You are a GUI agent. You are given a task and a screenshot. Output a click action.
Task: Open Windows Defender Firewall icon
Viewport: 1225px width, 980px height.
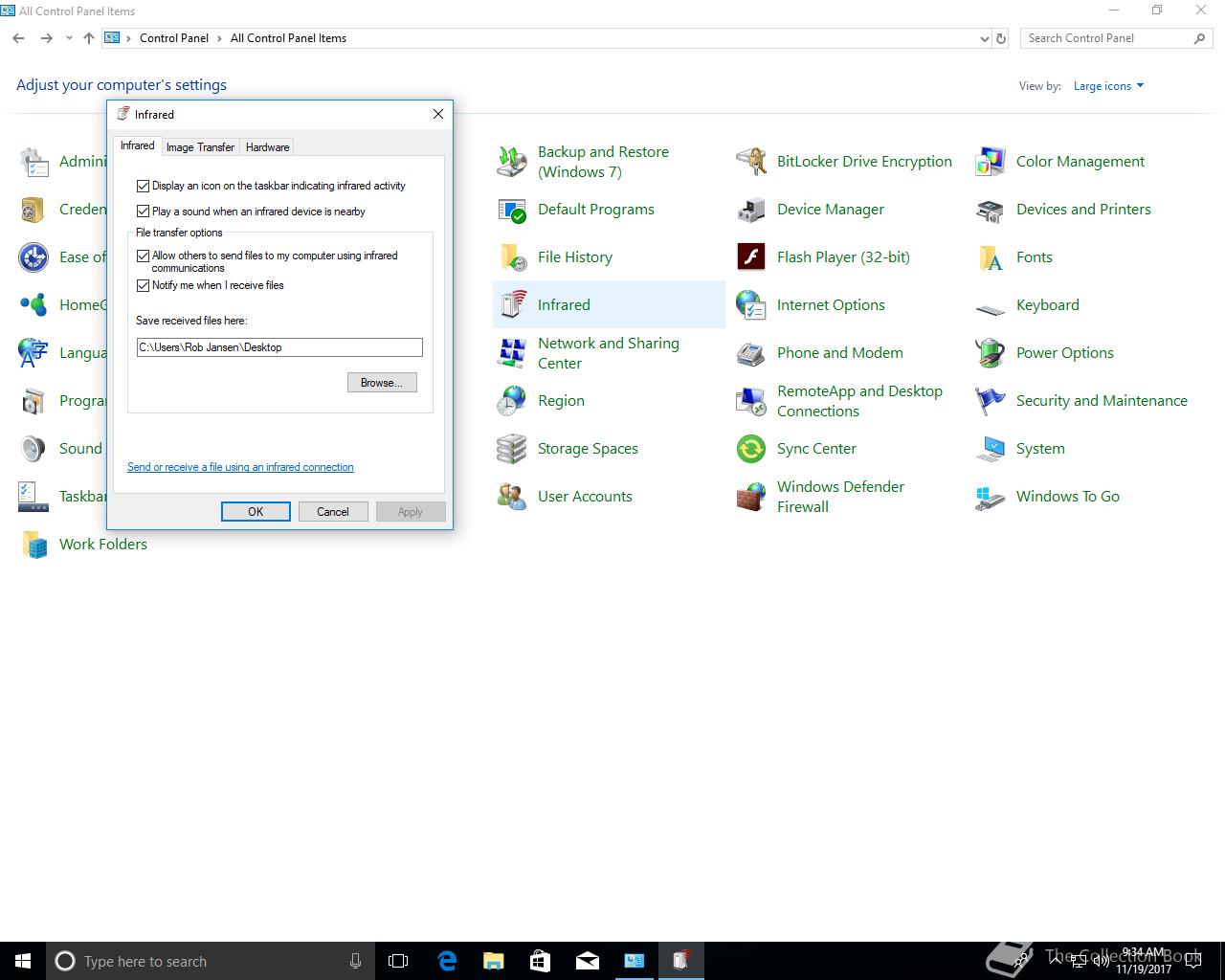point(751,497)
